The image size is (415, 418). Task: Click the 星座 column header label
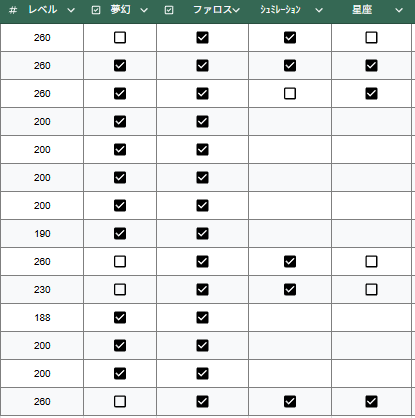pyautogui.click(x=362, y=10)
